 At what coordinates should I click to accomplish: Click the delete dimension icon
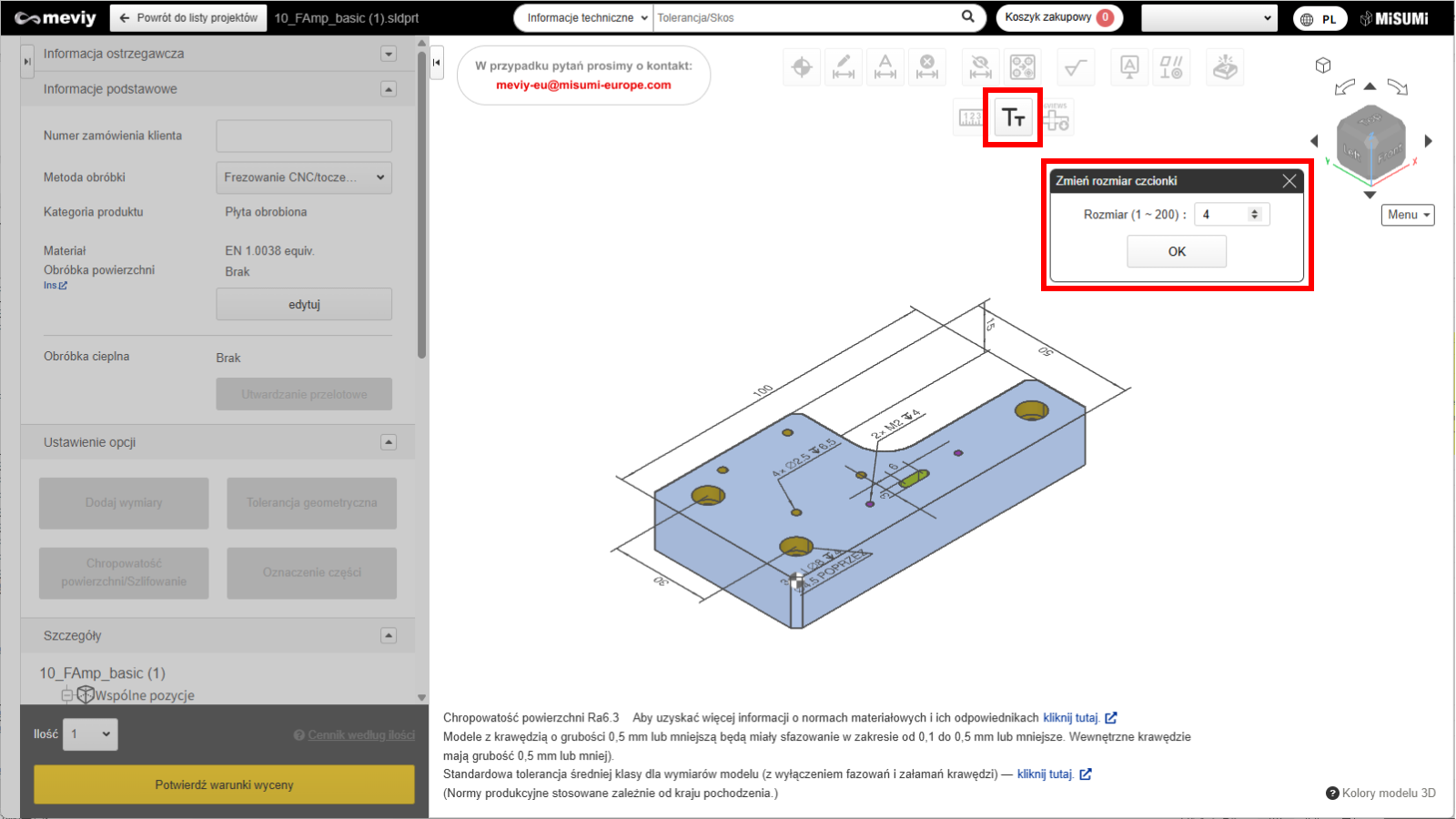pos(926,66)
